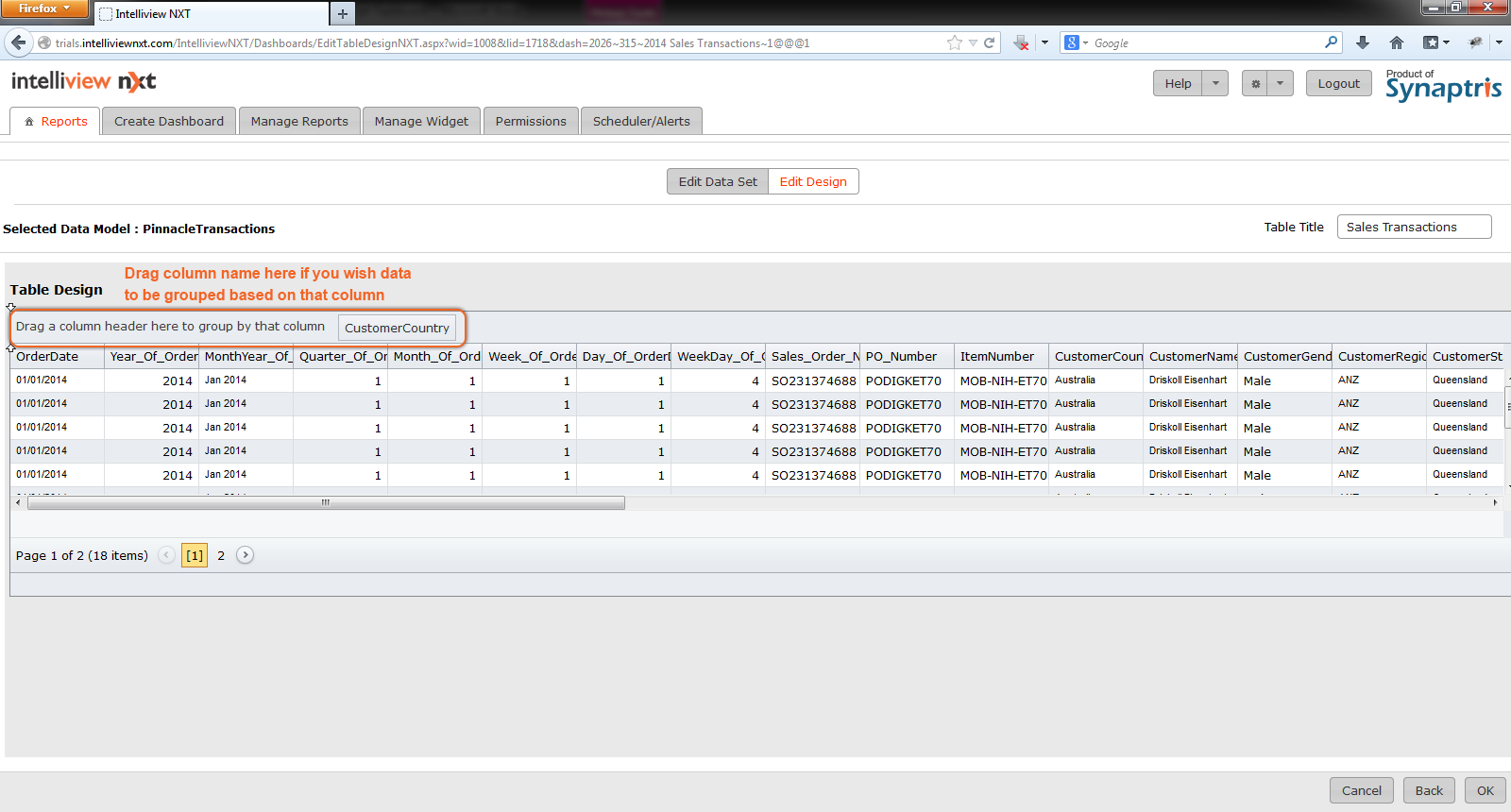Viewport: 1511px width, 812px height.
Task: Expand the settings gear dropdown arrow
Action: [x=1280, y=83]
